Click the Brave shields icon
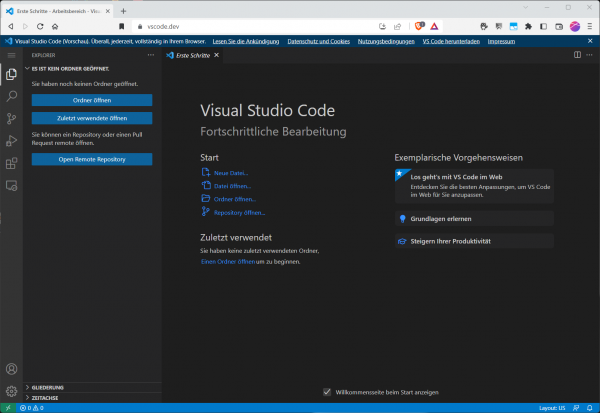The image size is (600, 413). point(420,26)
